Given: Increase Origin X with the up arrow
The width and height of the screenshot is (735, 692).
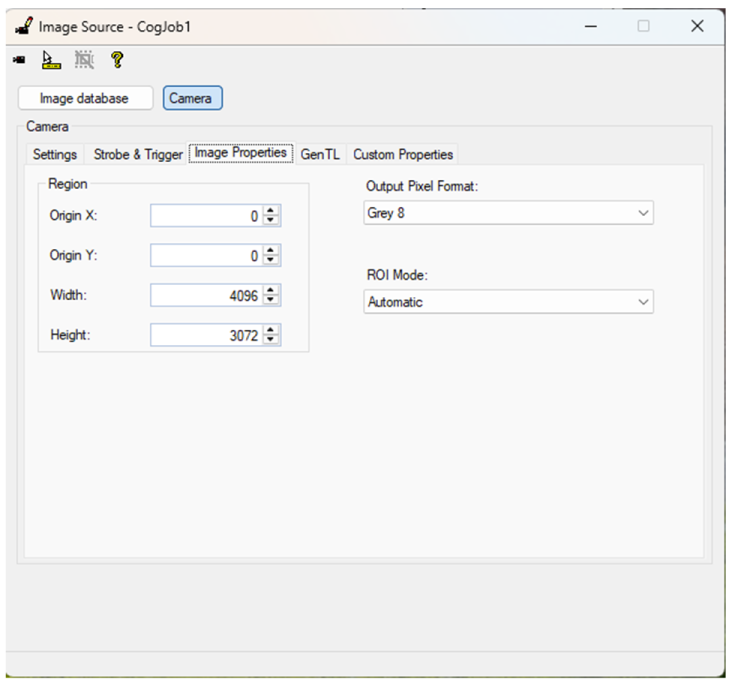Looking at the screenshot, I should click(x=272, y=211).
